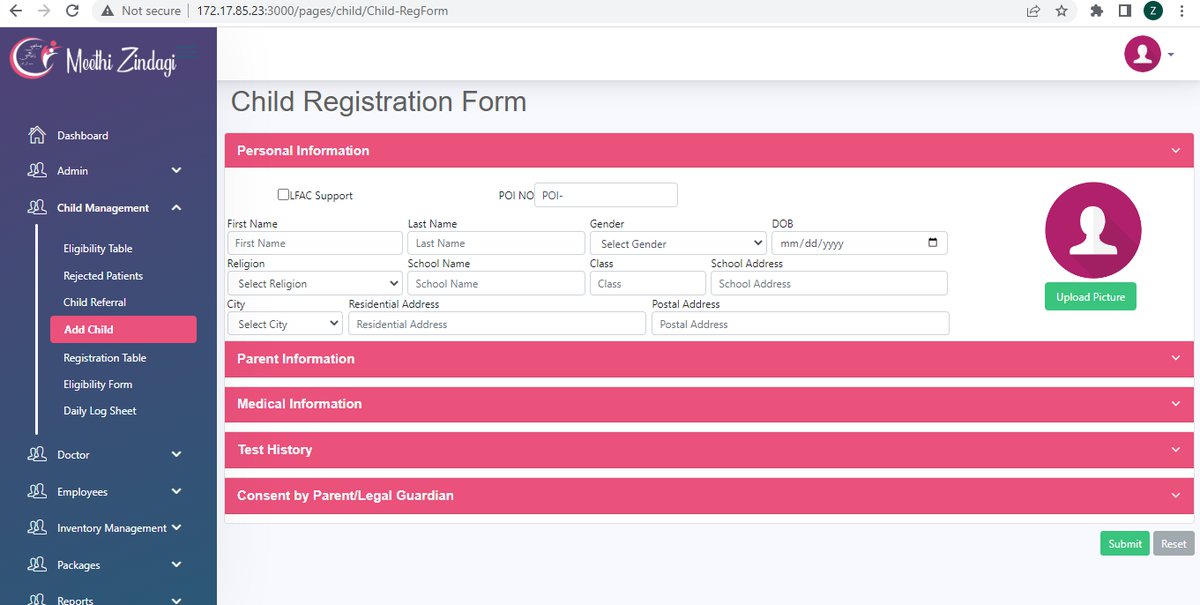
Task: Click the Child Management people icon
Action: click(37, 208)
